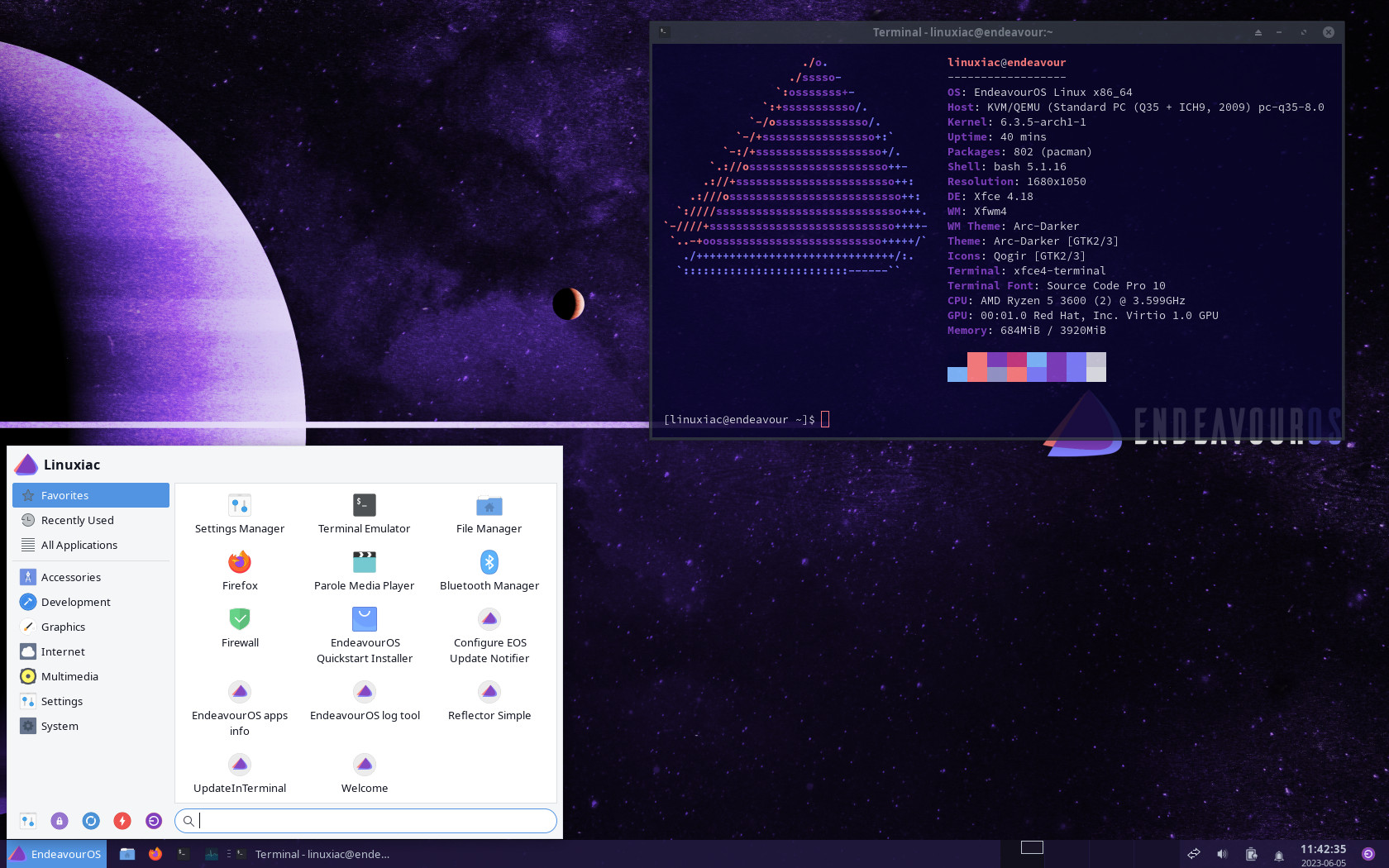The height and width of the screenshot is (868, 1389).
Task: Open the Internet category
Action: 91,651
